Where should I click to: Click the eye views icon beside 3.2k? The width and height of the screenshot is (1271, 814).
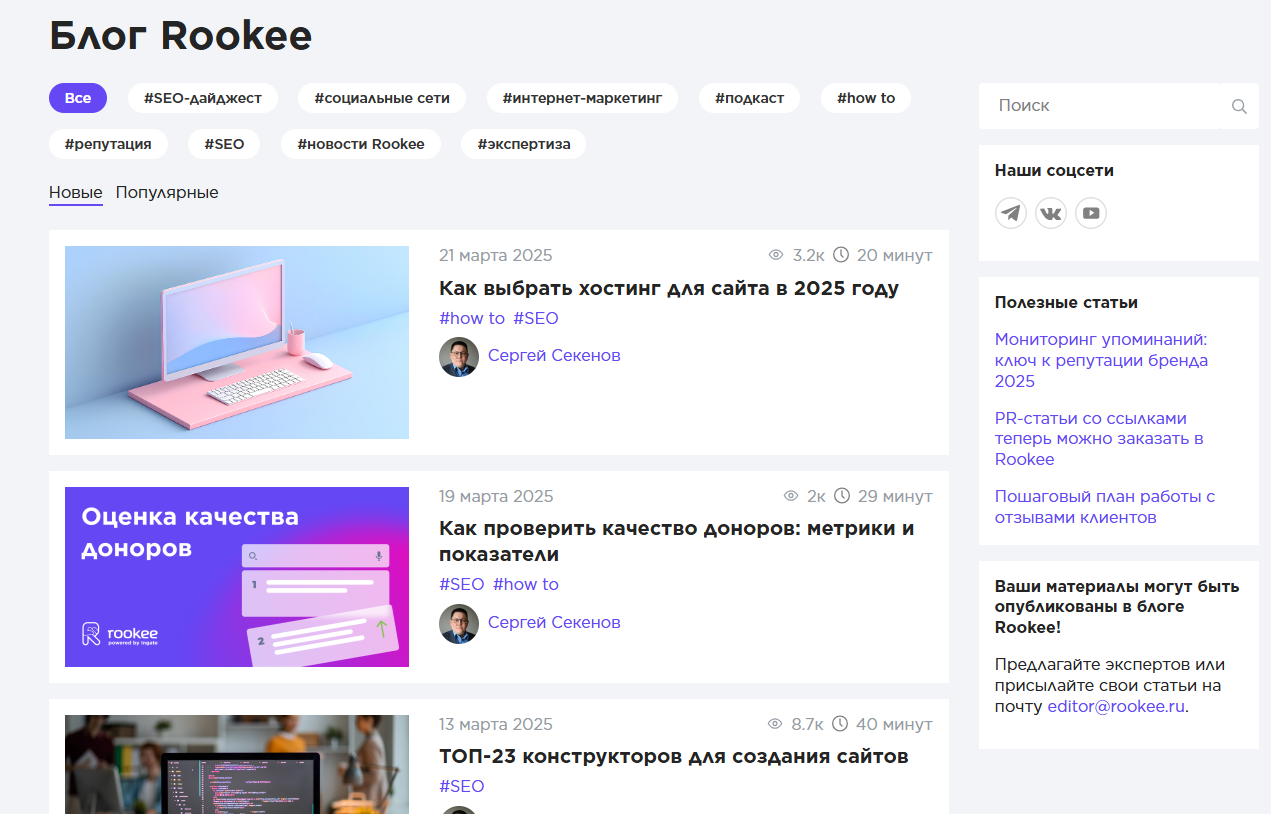click(775, 255)
